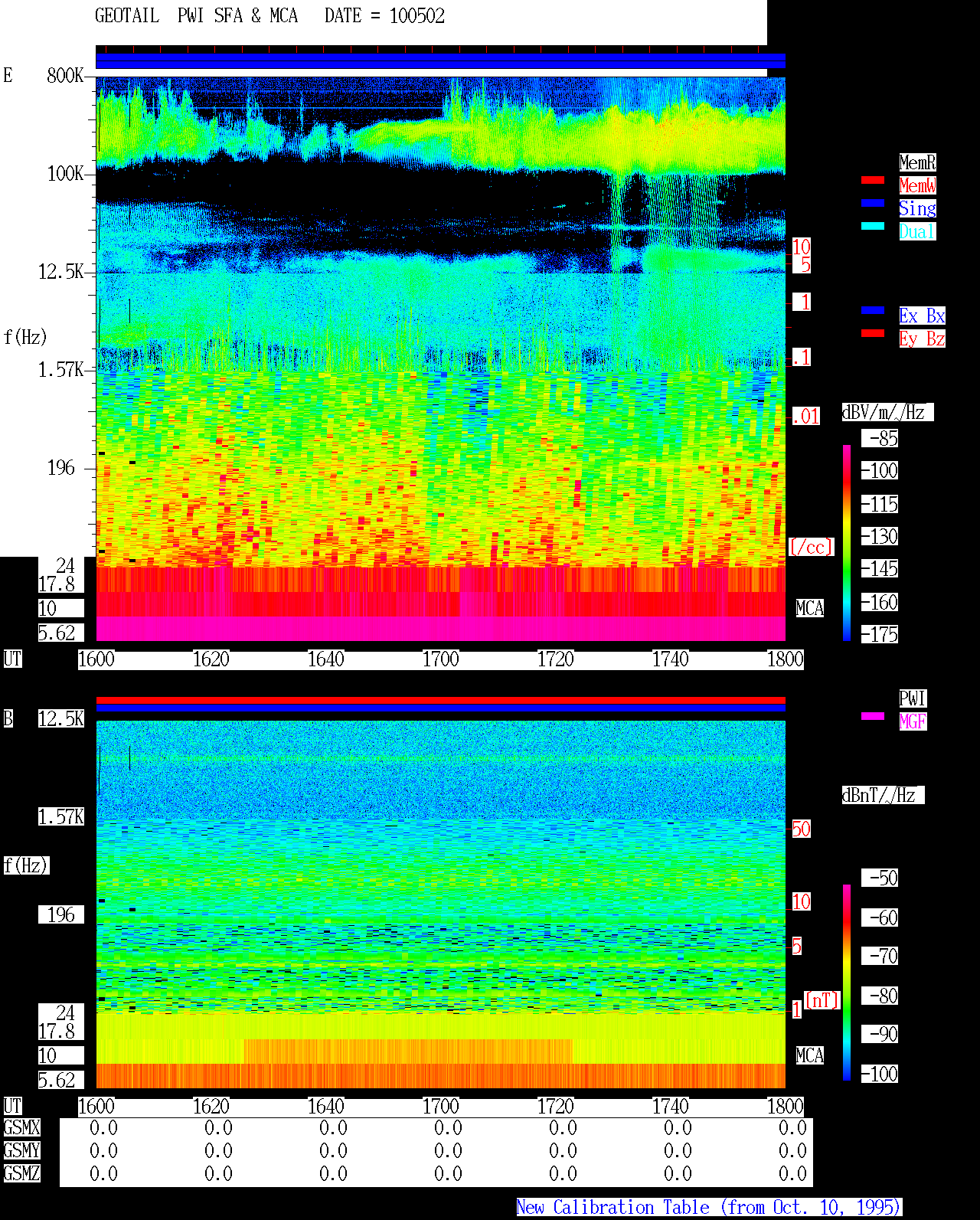
Task: Click the magenta MGF legend swatch
Action: (873, 716)
